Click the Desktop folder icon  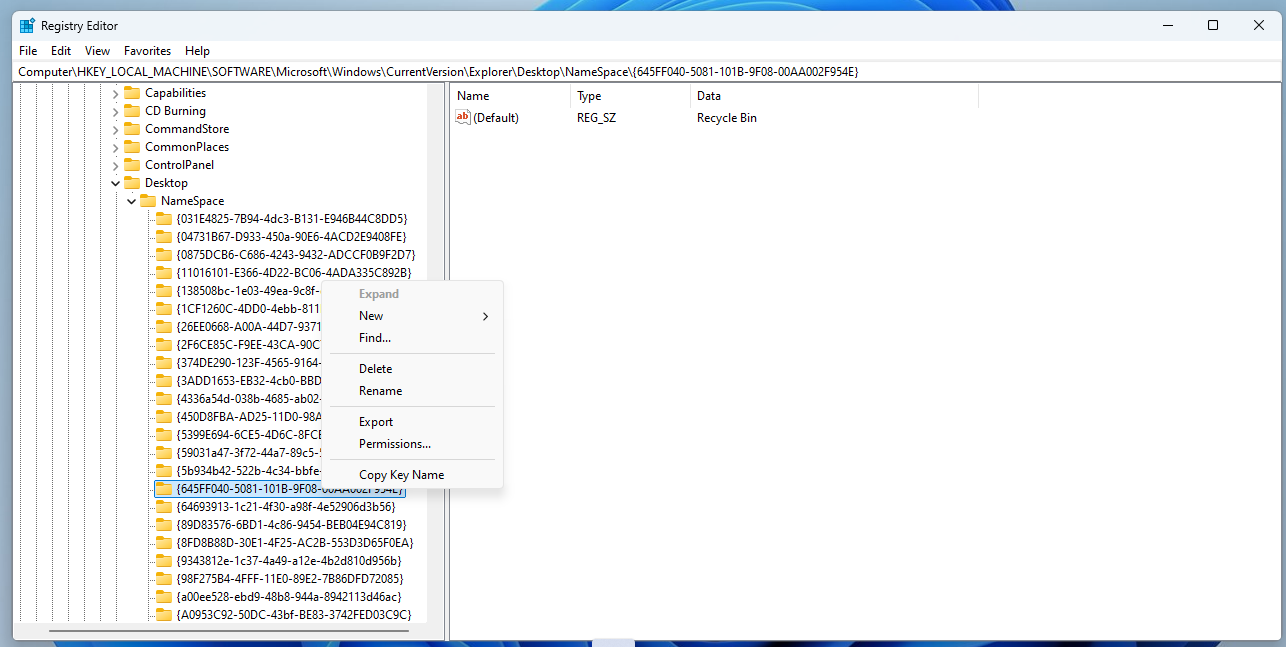pyautogui.click(x=132, y=183)
